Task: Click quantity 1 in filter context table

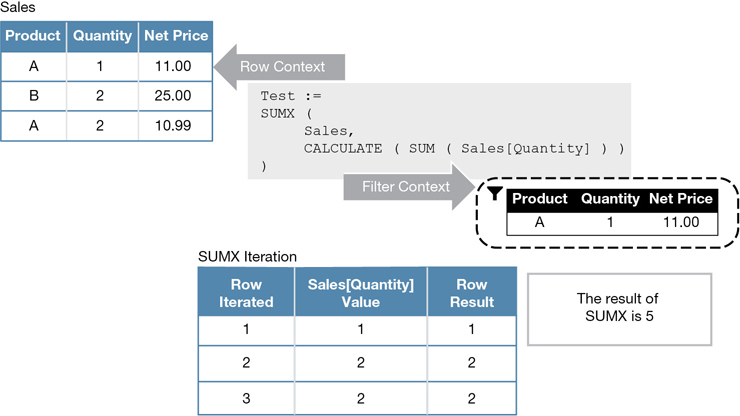Action: click(x=610, y=222)
